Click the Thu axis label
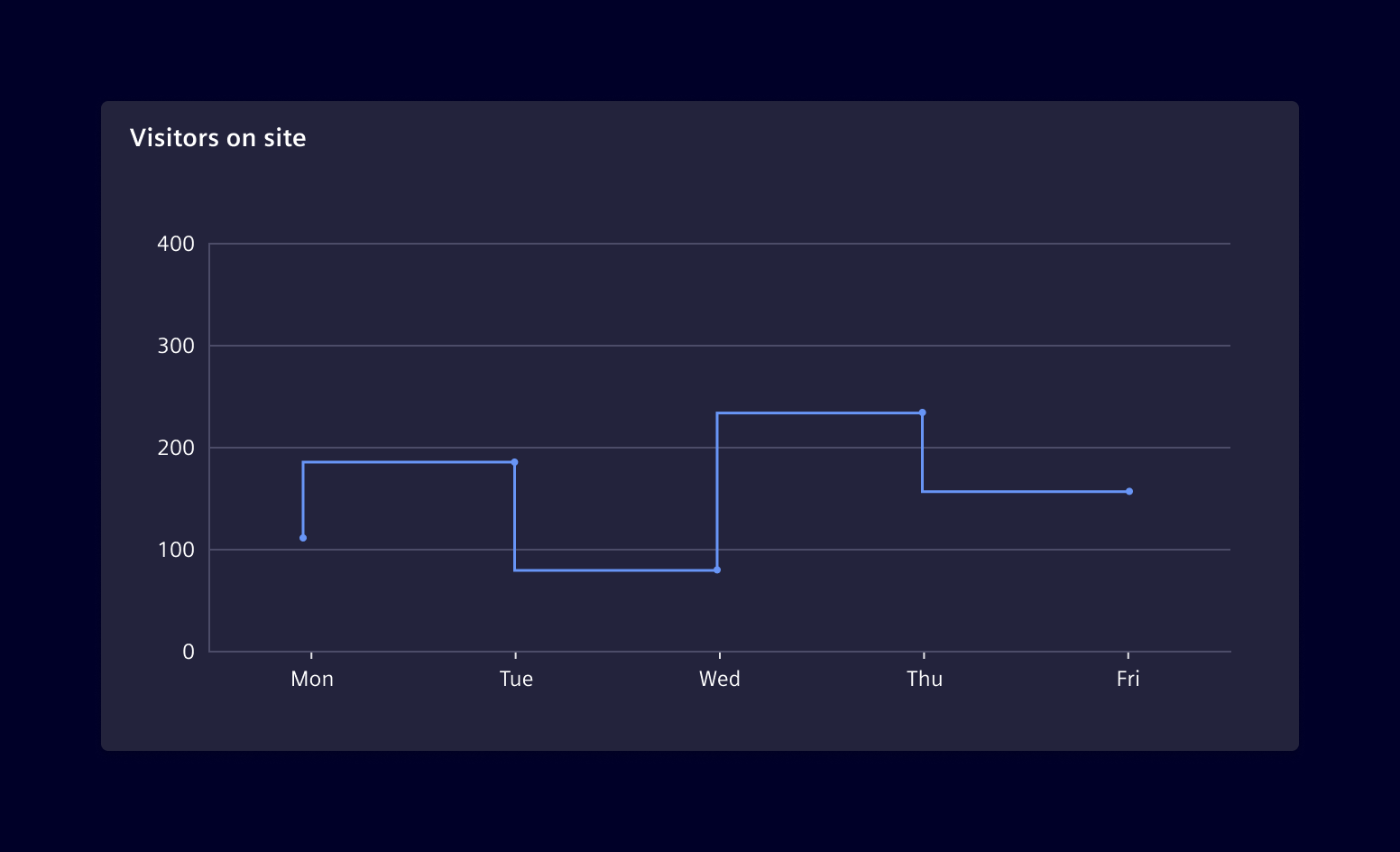This screenshot has height=852, width=1400. (924, 679)
